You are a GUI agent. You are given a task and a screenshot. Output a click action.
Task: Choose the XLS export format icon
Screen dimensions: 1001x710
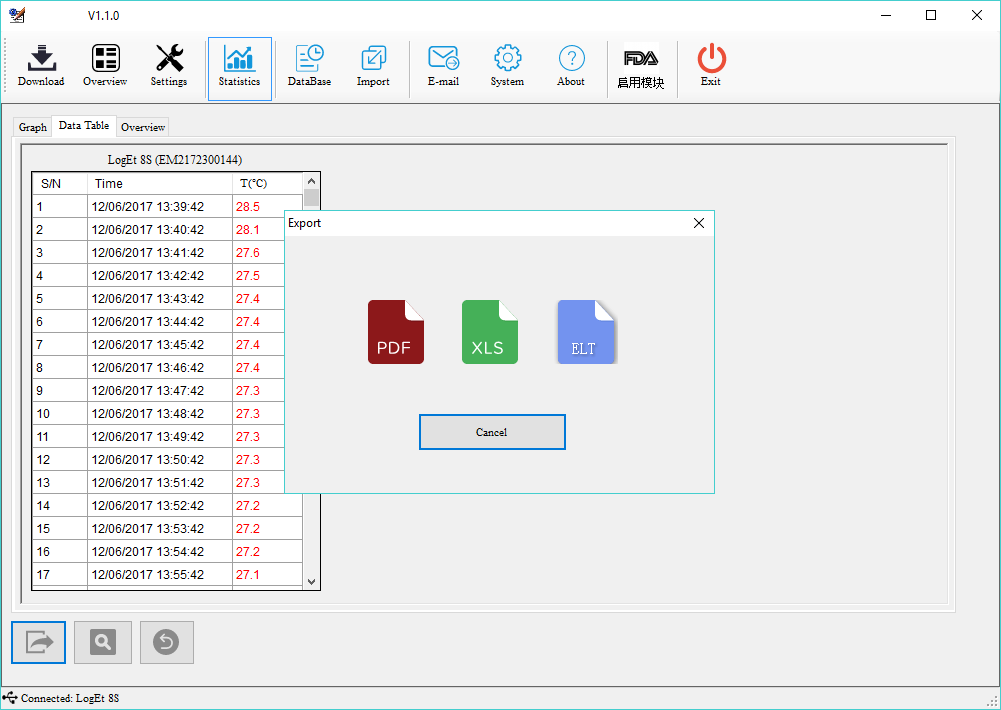pos(489,332)
